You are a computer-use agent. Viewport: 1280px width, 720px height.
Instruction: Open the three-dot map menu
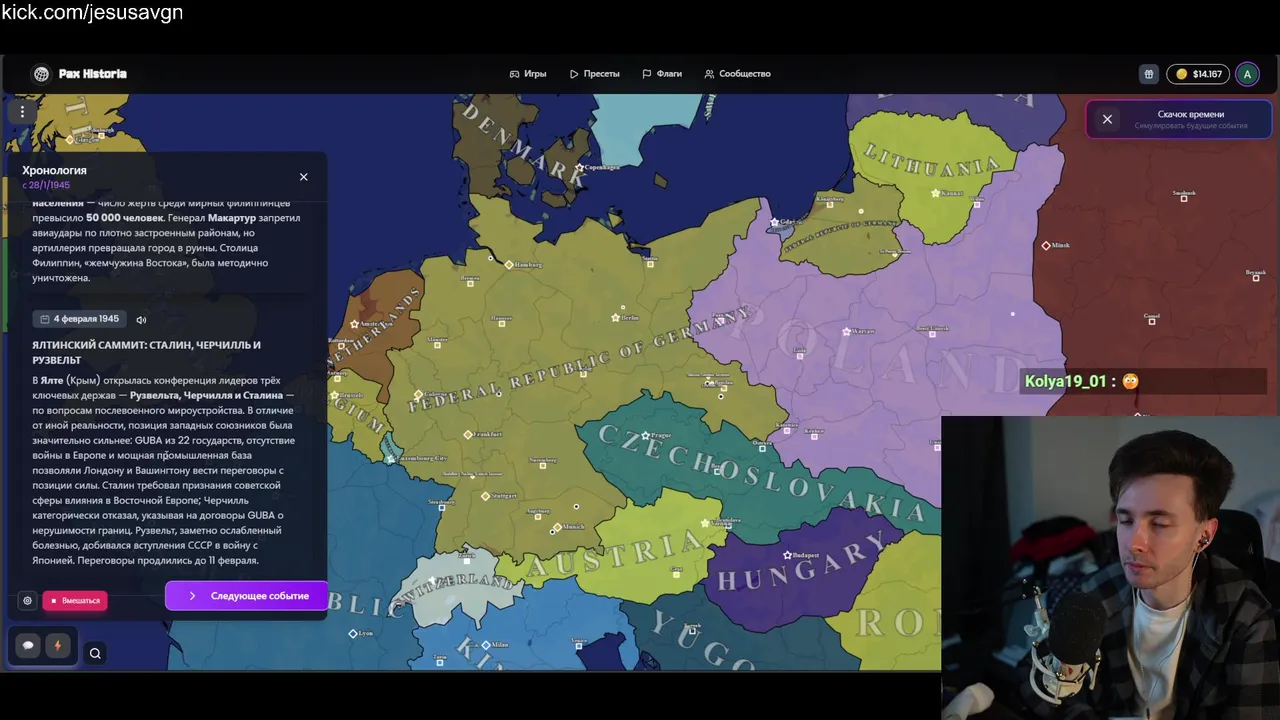(x=22, y=112)
